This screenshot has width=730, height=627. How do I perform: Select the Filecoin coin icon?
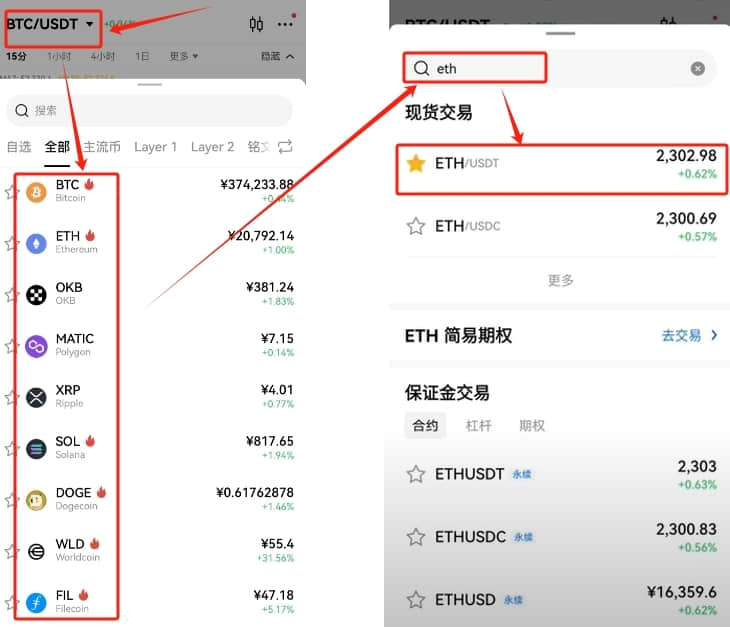[x=36, y=603]
